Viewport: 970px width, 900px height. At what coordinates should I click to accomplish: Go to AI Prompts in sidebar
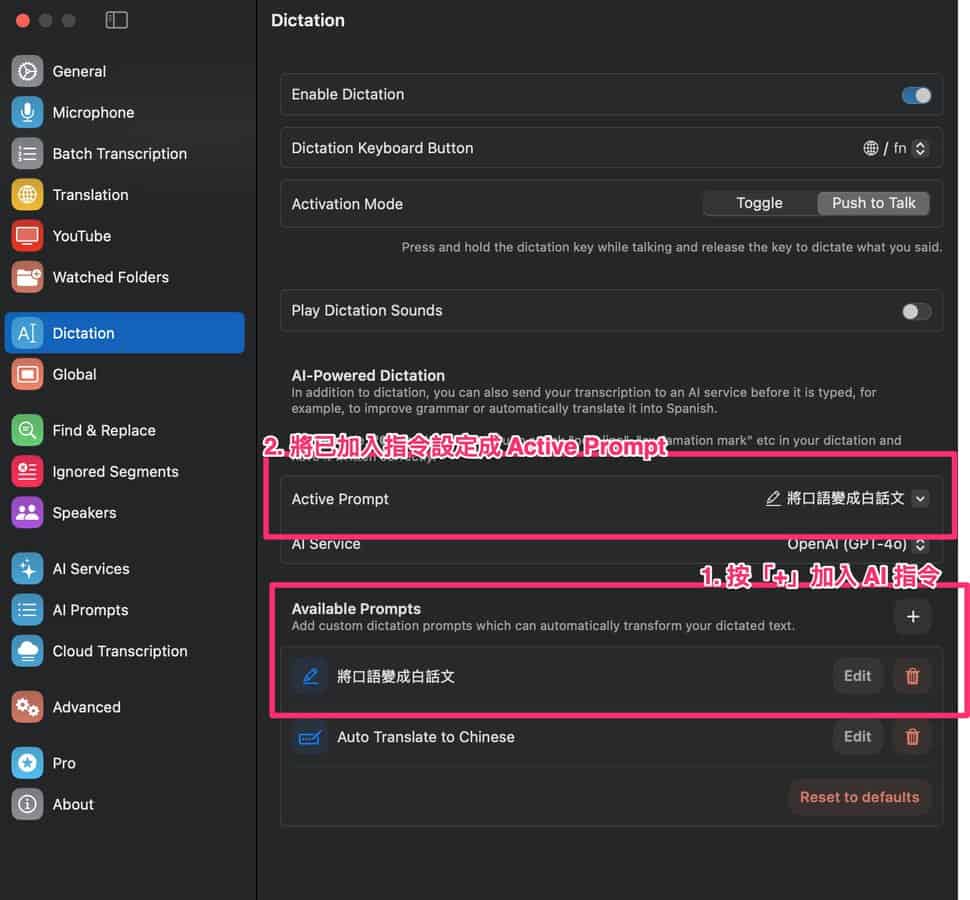click(90, 610)
